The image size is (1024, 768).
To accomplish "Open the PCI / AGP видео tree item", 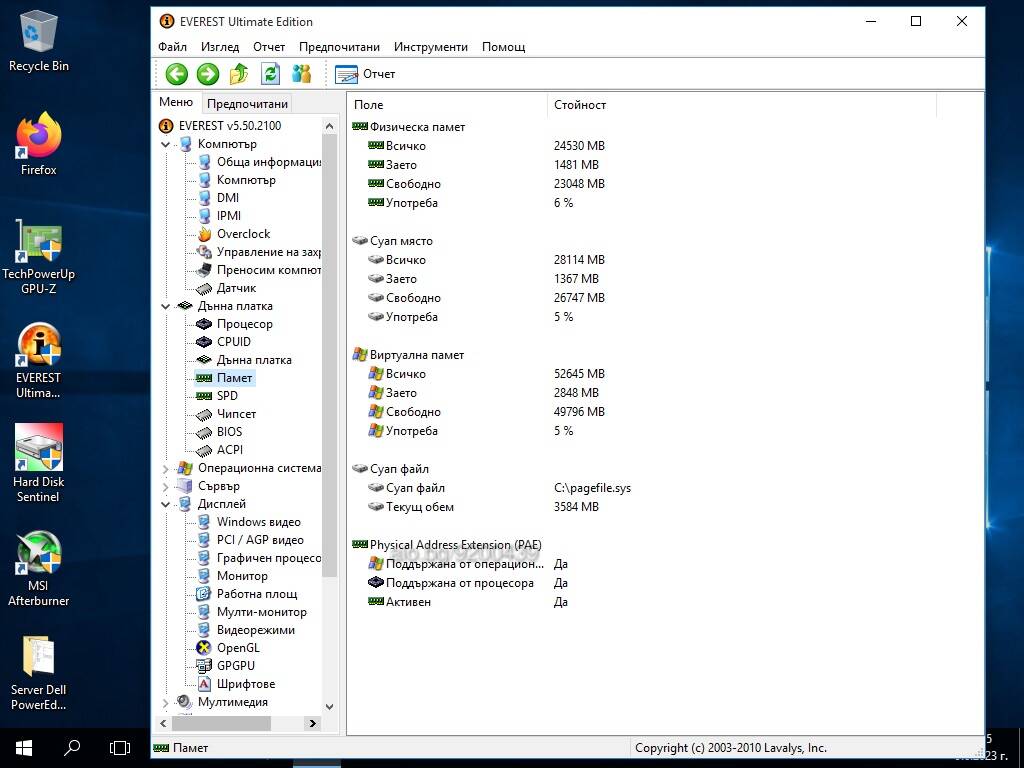I will tap(260, 540).
